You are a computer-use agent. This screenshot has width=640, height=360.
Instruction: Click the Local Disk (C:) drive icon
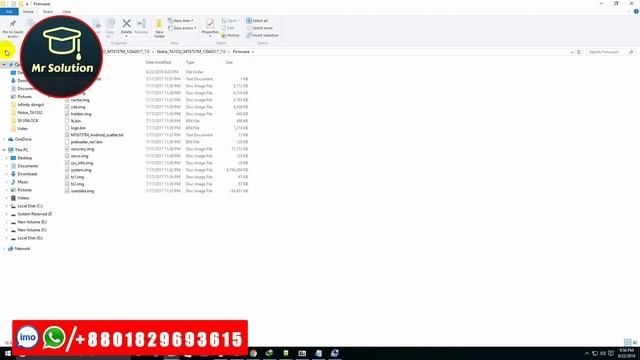pyautogui.click(x=13, y=206)
